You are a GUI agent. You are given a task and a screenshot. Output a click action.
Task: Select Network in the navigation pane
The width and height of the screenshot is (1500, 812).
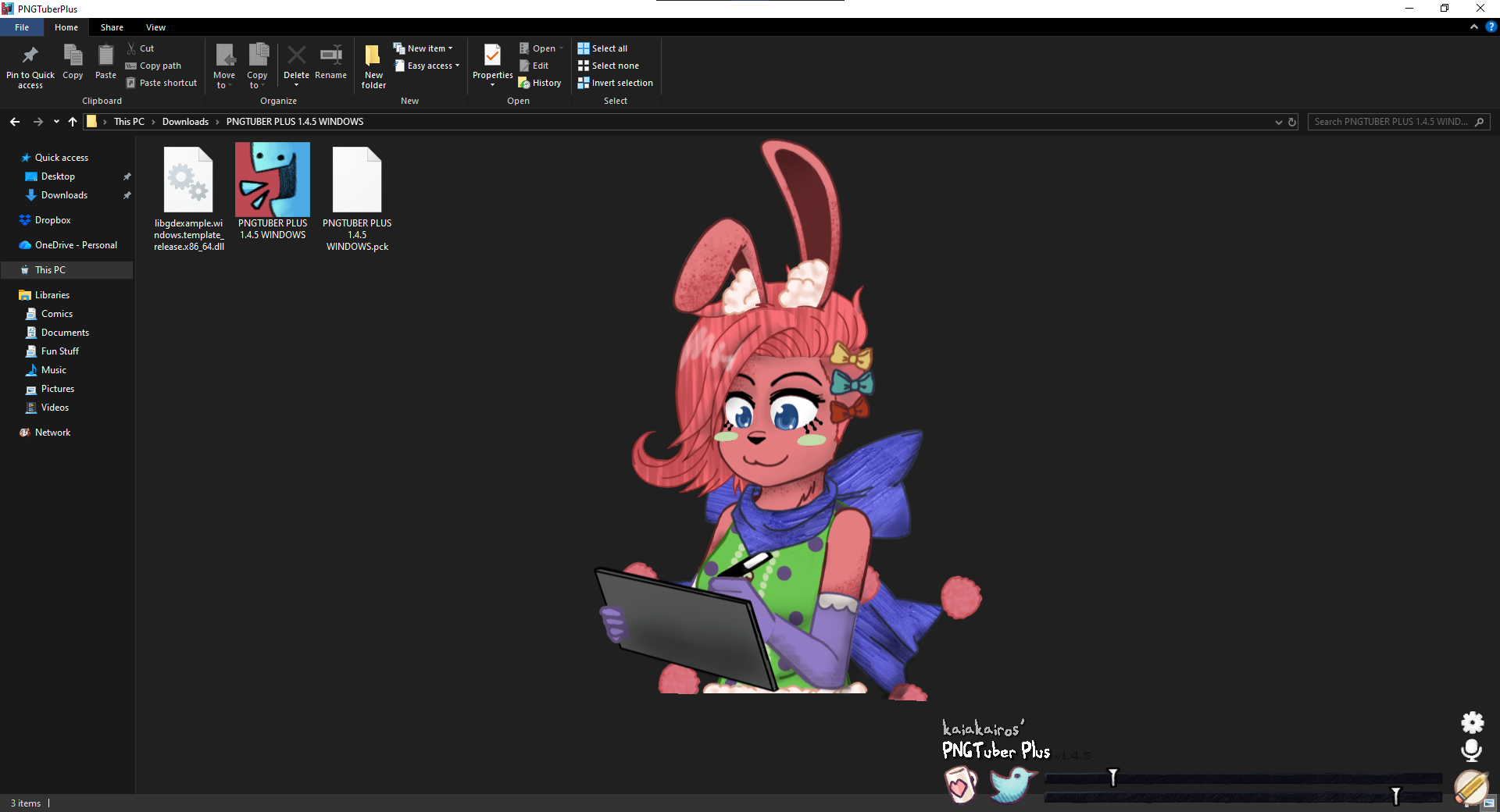[x=52, y=433]
